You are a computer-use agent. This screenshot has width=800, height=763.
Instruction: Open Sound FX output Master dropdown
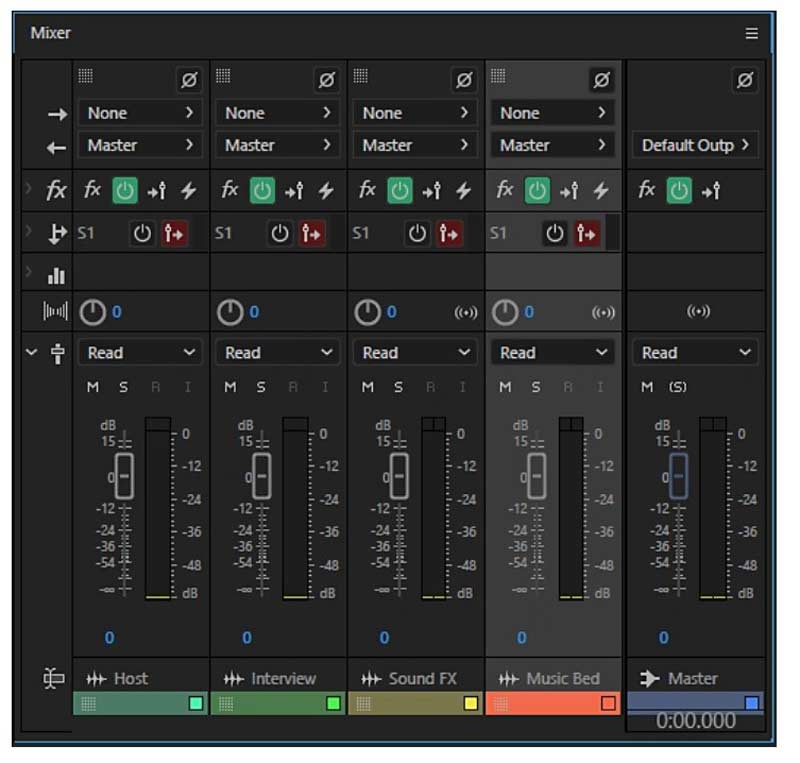click(415, 145)
